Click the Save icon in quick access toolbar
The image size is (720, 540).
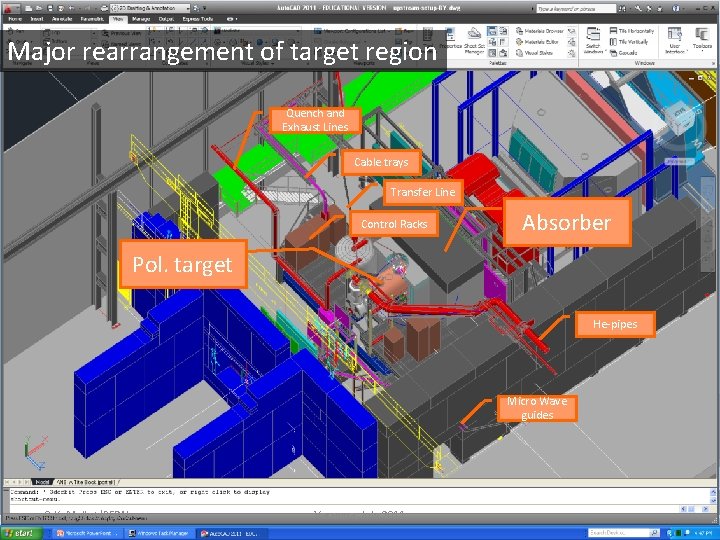point(51,8)
